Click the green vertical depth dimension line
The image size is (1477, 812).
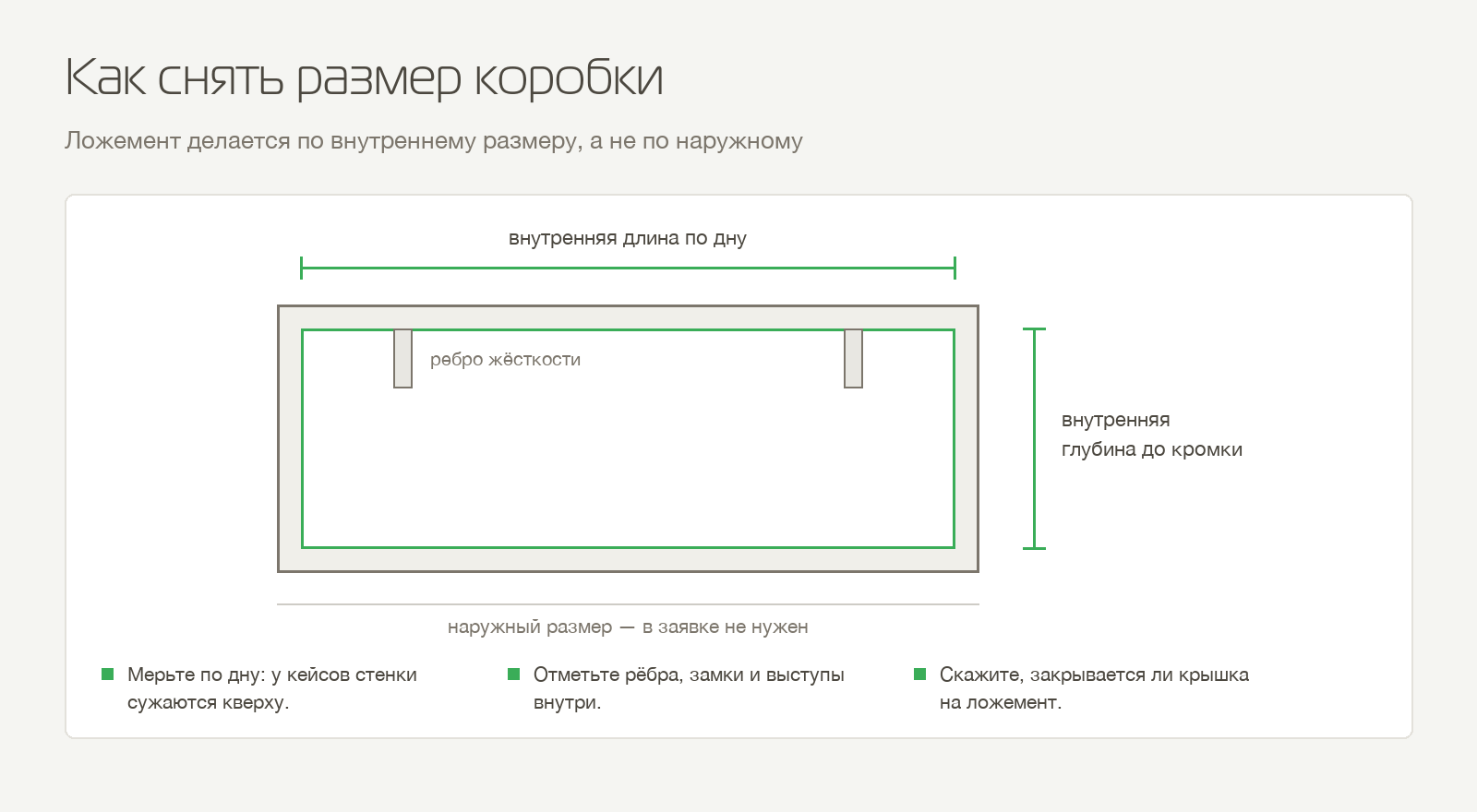(1034, 438)
